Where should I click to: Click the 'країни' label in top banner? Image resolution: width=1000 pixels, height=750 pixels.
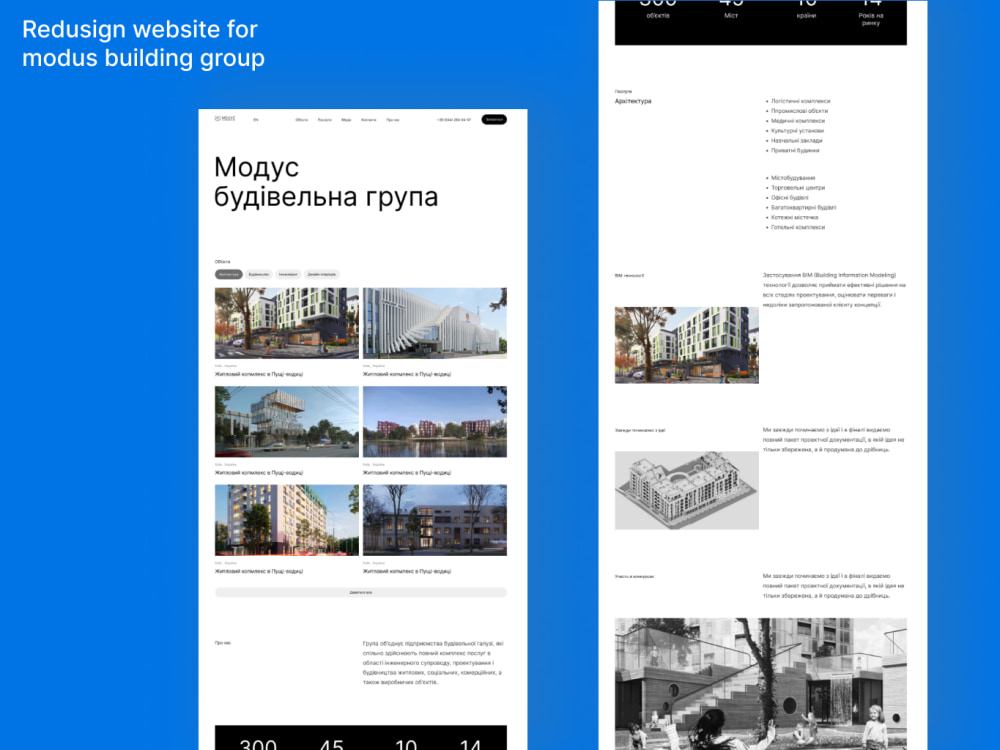click(806, 16)
